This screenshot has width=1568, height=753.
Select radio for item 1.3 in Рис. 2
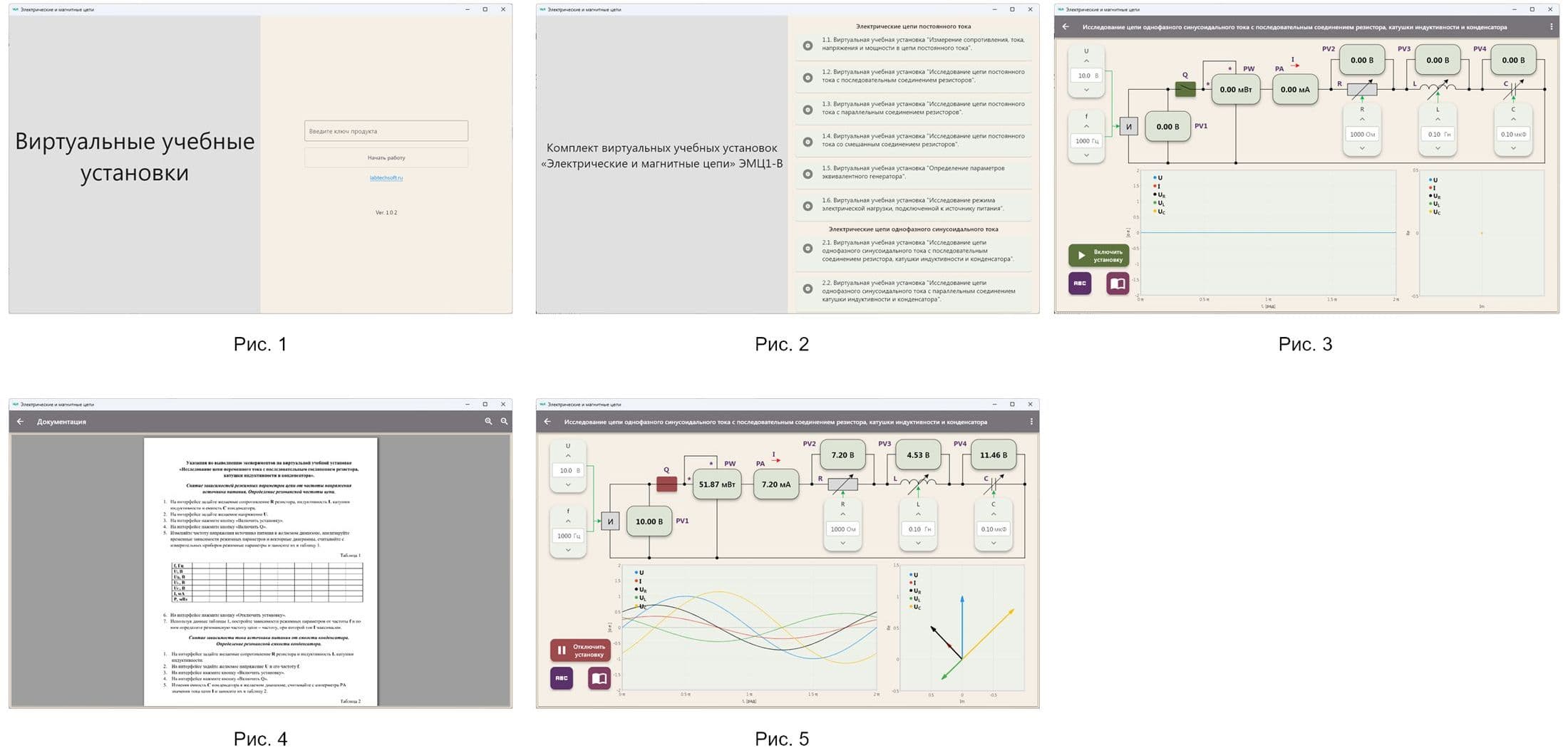(808, 110)
